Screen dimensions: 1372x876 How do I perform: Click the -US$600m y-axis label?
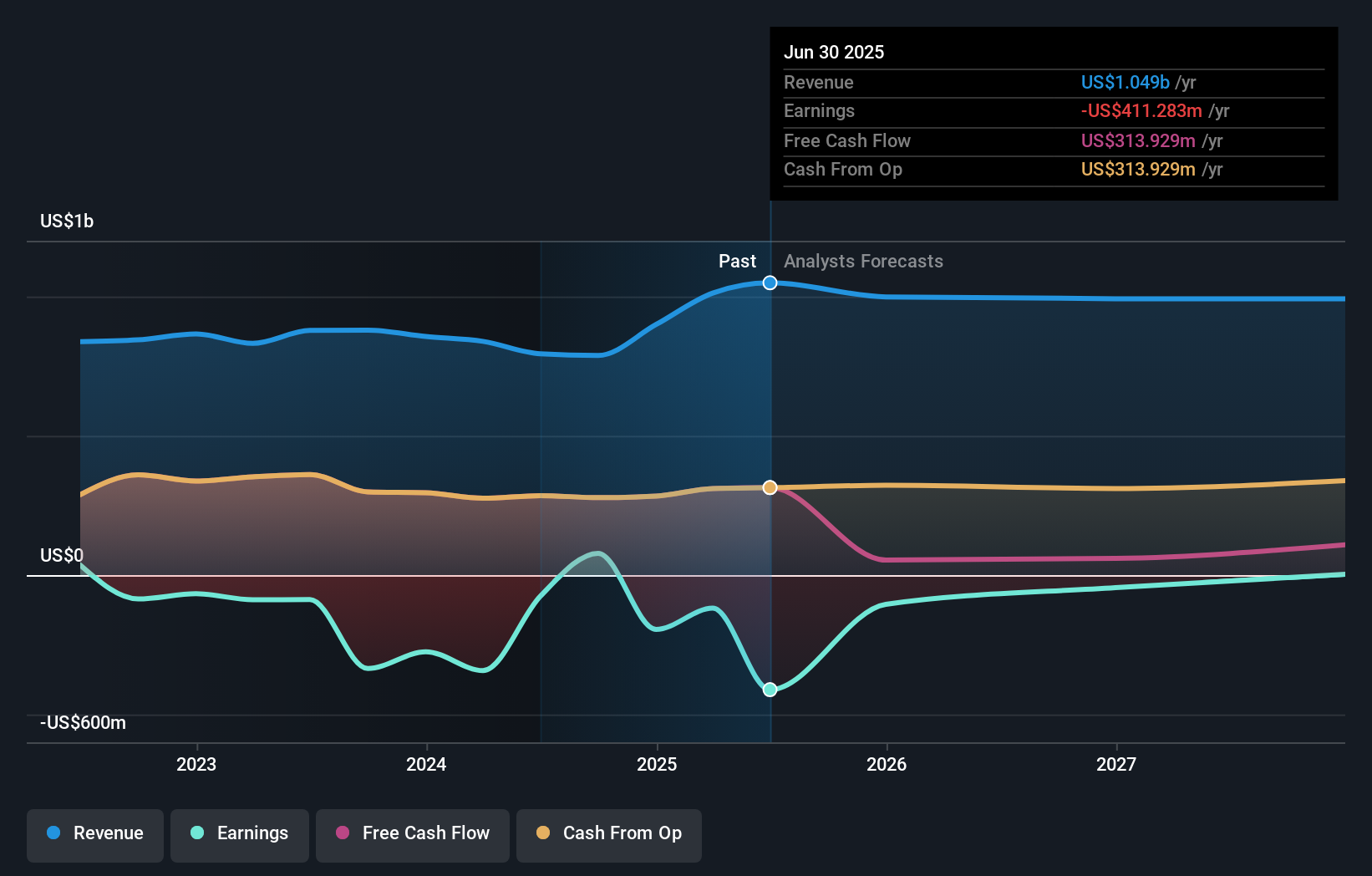83,722
